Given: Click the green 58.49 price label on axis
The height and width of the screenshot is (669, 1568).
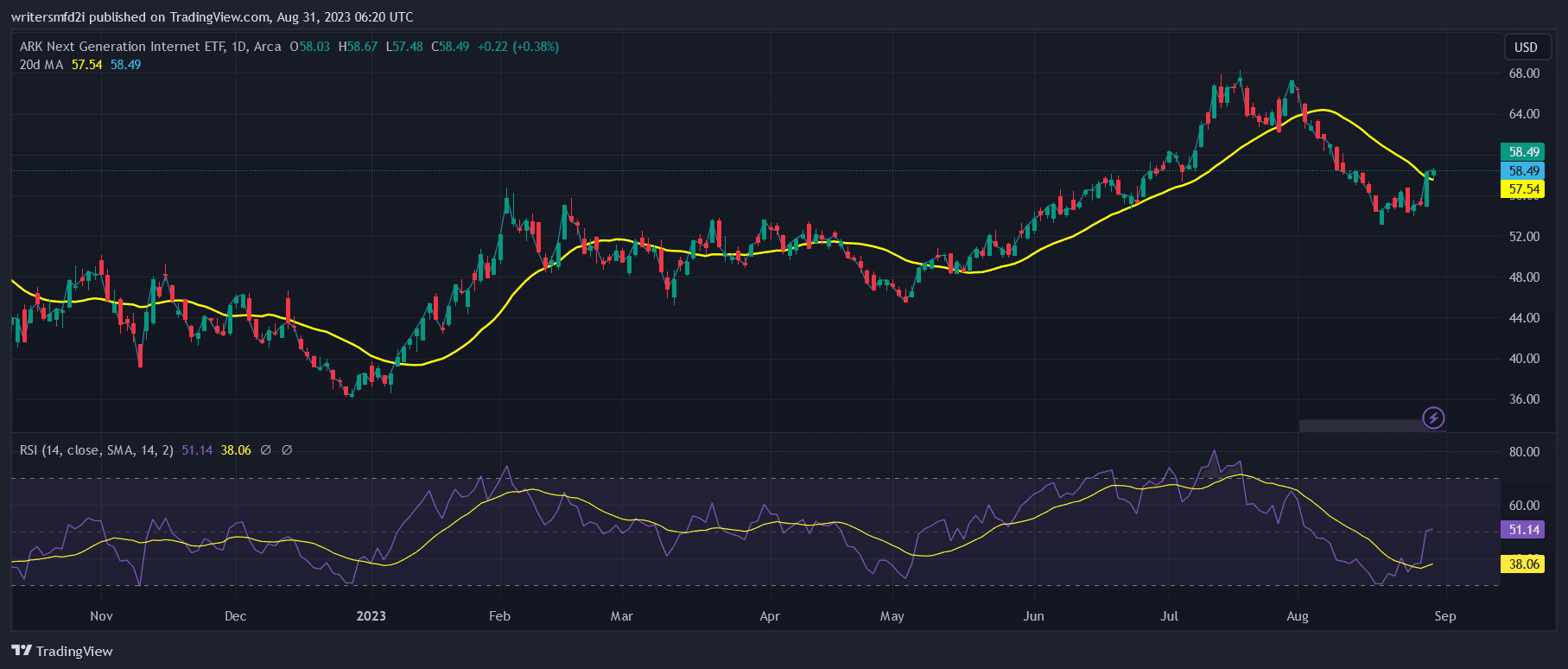Looking at the screenshot, I should pyautogui.click(x=1524, y=152).
